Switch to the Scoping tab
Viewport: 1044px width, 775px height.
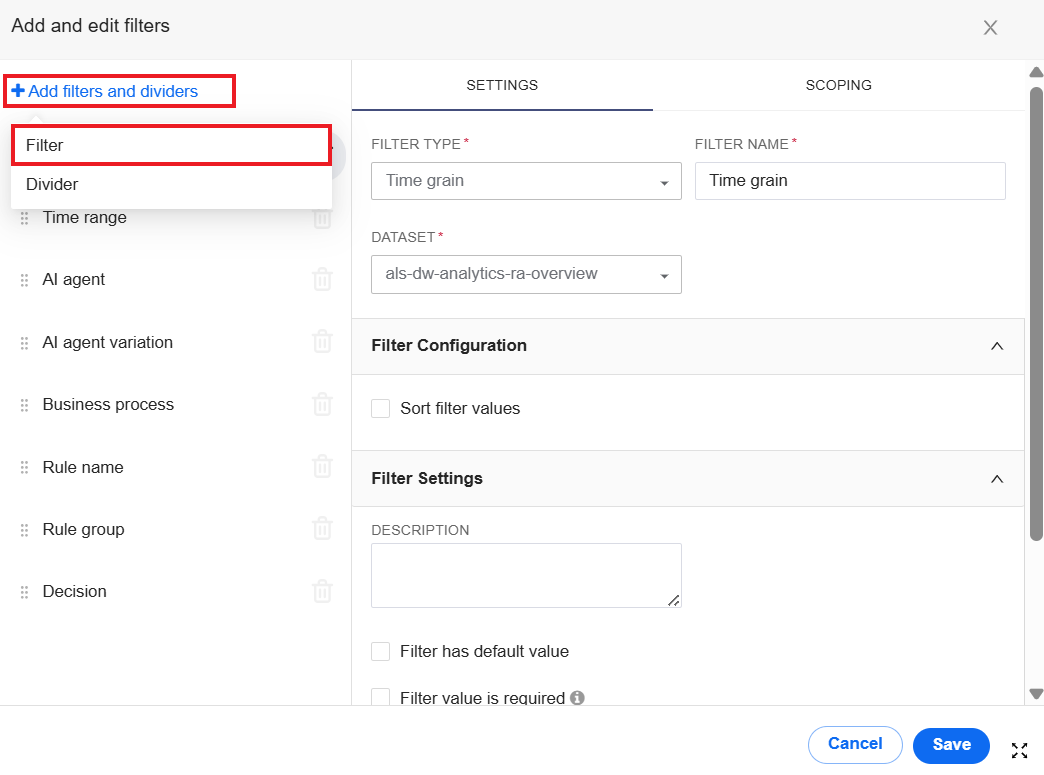click(838, 85)
